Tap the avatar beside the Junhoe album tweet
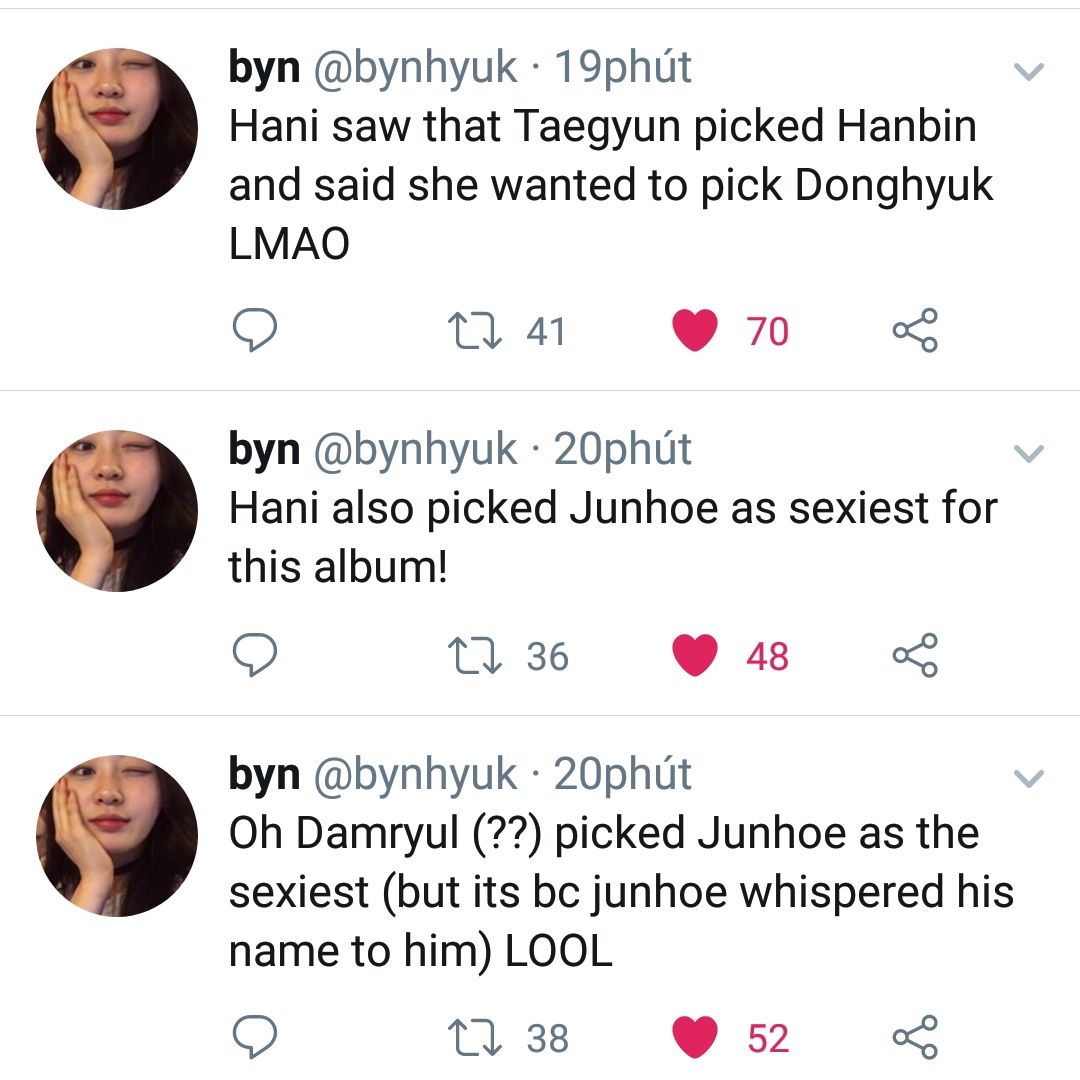Screen dimensions: 1080x1080 [x=117, y=510]
